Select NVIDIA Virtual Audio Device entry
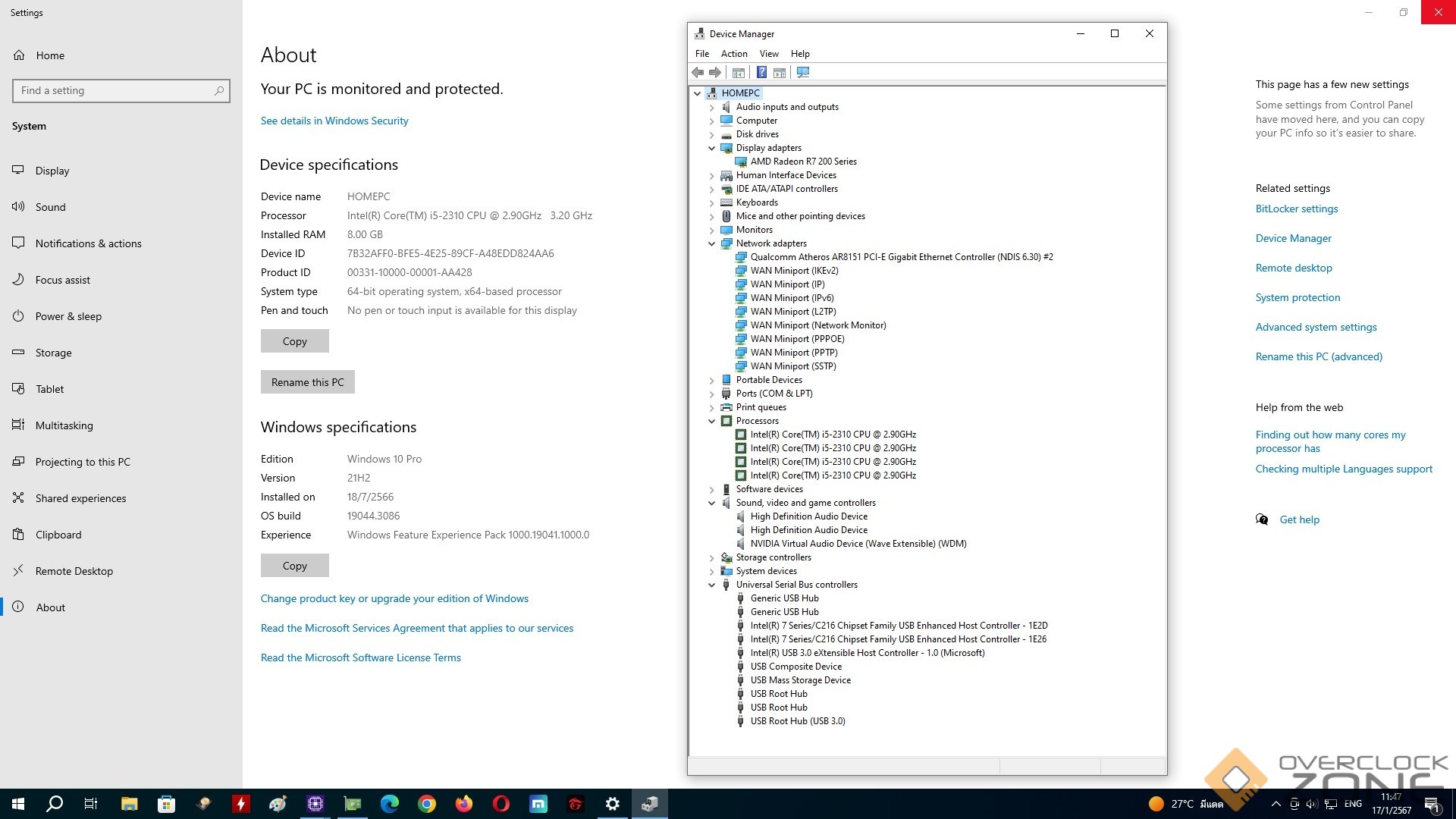The height and width of the screenshot is (819, 1456). pos(858,544)
